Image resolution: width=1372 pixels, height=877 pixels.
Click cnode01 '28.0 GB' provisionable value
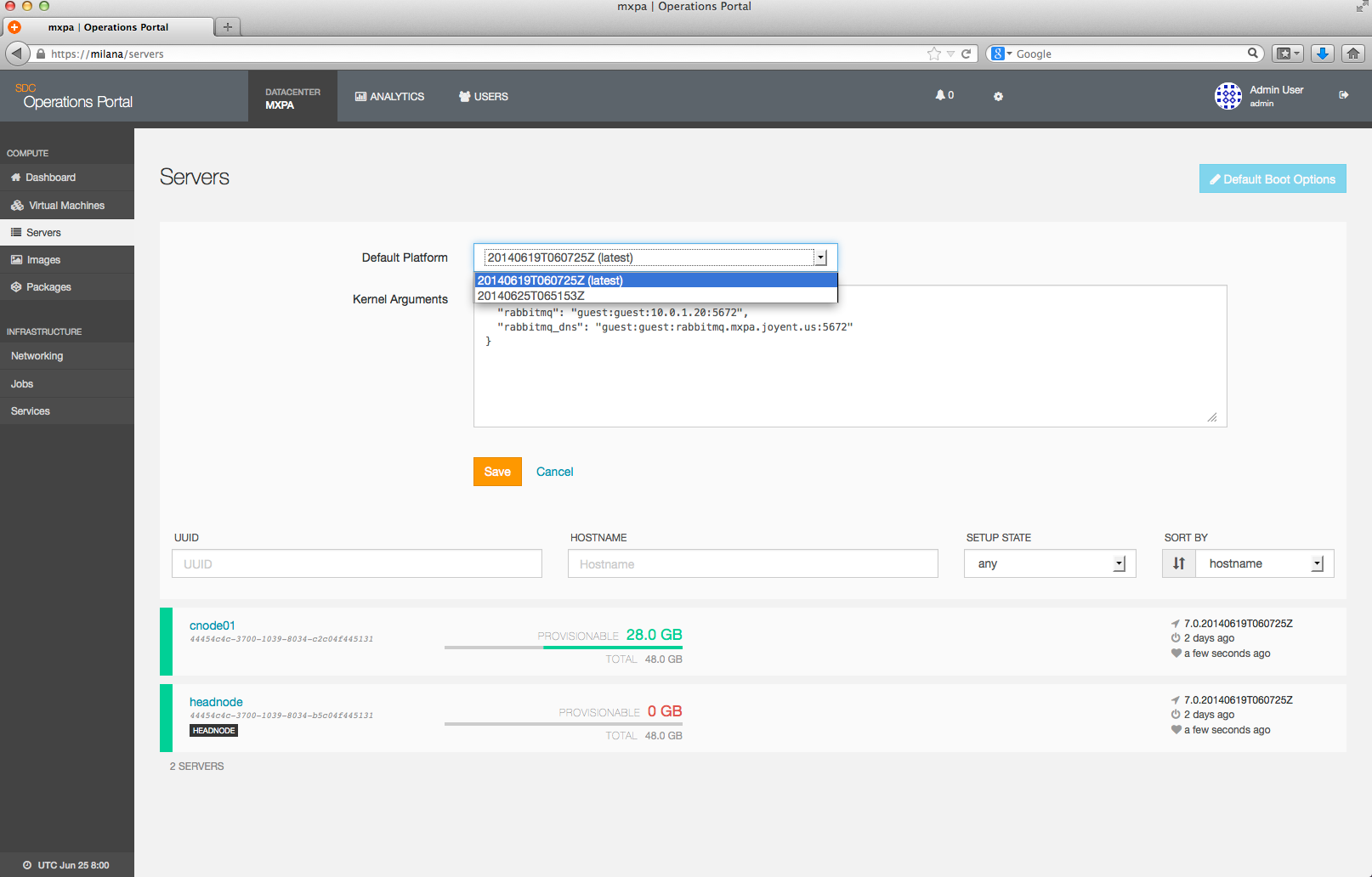click(654, 635)
